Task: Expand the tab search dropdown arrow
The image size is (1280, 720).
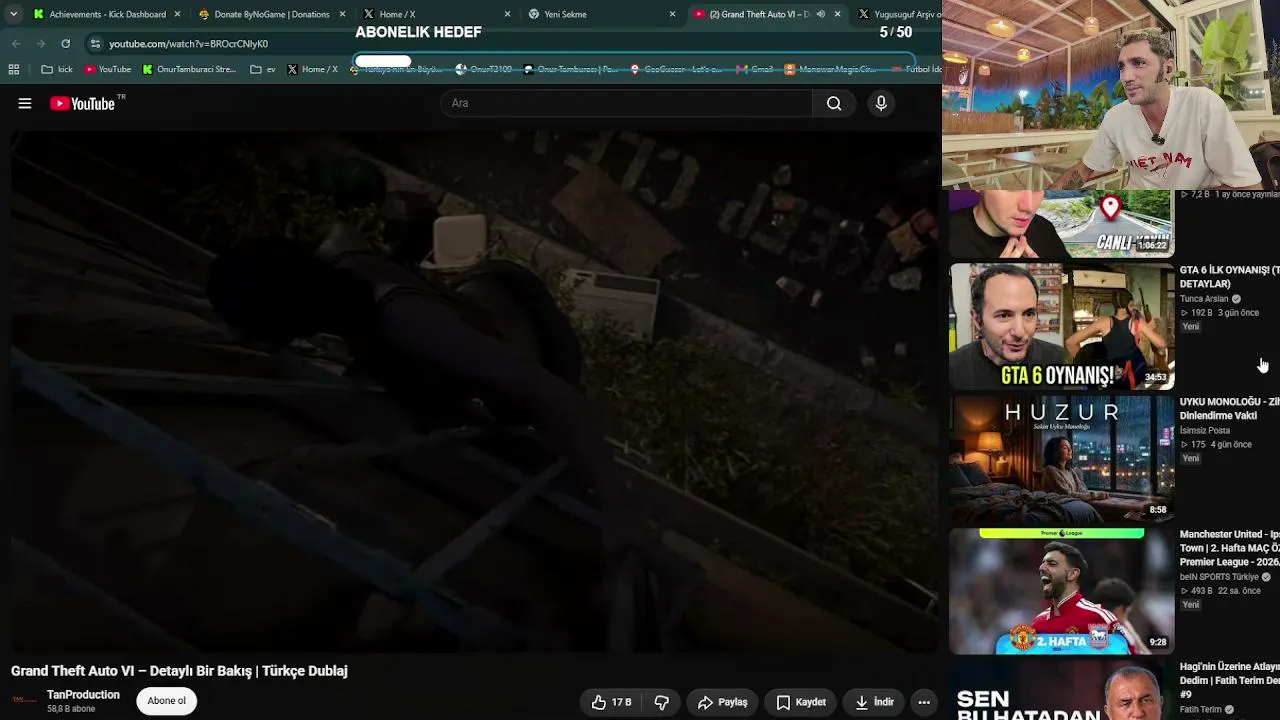Action: point(13,14)
